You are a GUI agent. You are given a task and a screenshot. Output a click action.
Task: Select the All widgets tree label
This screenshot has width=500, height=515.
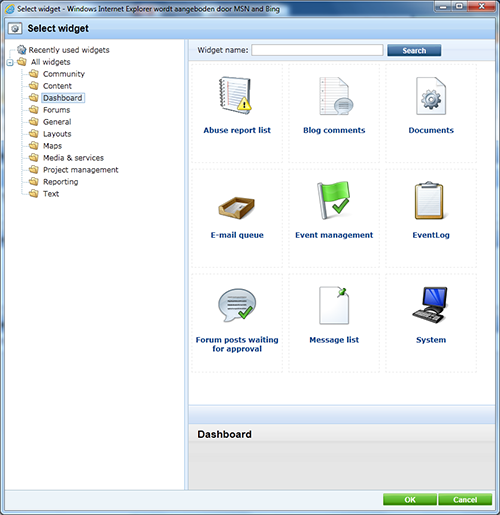[x=51, y=62]
